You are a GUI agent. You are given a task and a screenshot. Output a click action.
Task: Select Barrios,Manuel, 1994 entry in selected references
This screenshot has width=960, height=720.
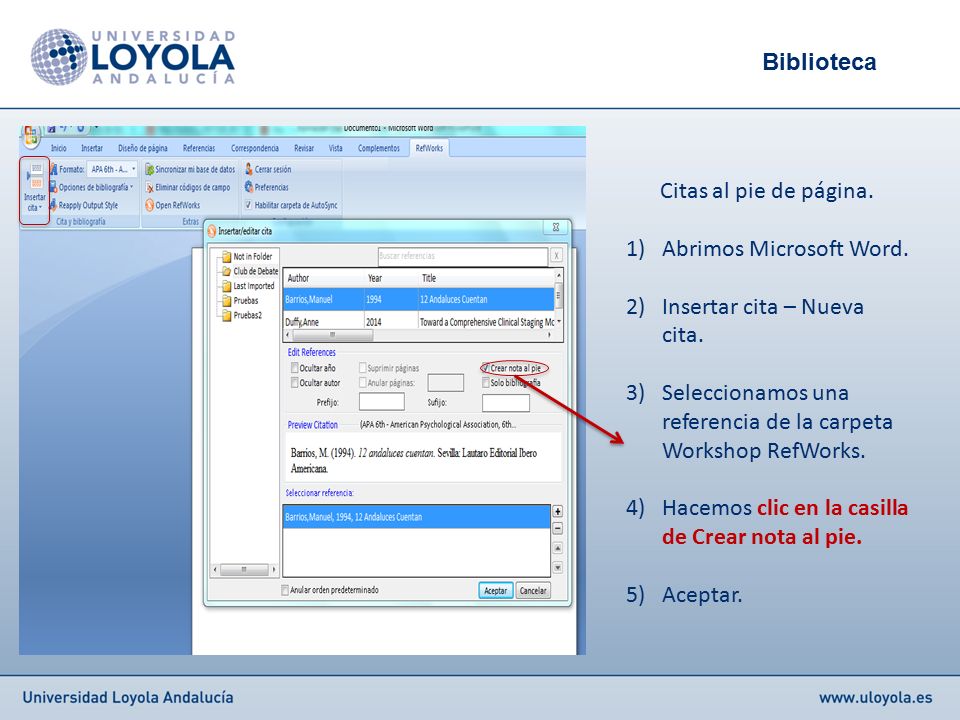(416, 517)
